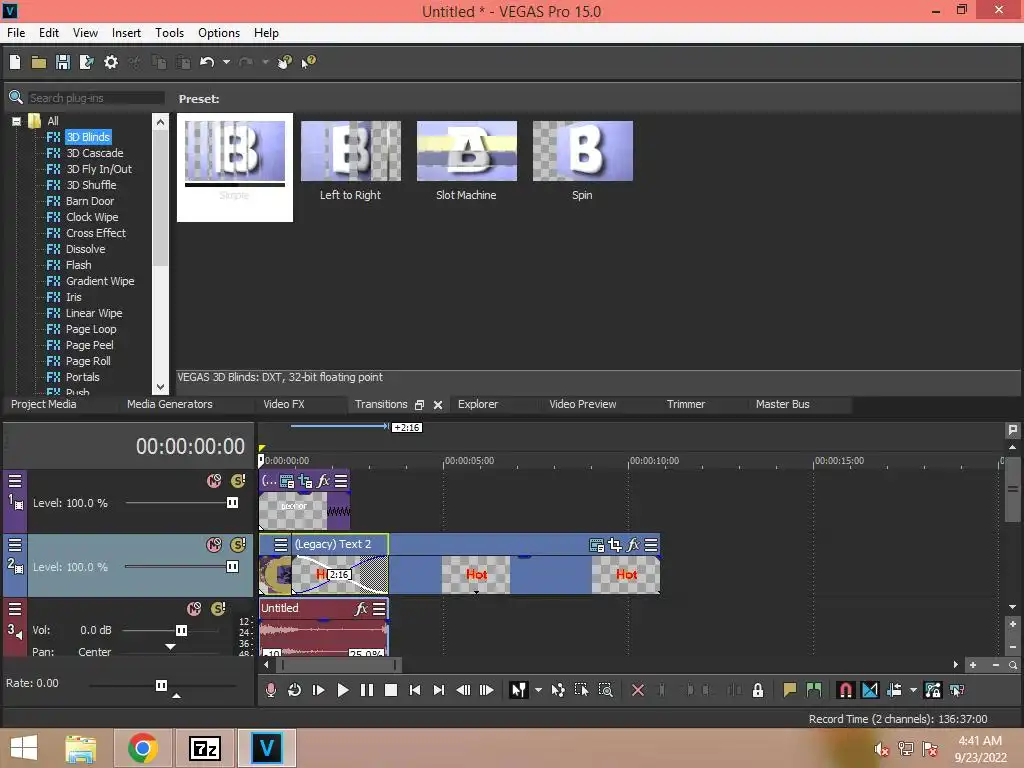Screen dimensions: 1024x768
Task: Open Untitled audio event menu button
Action: click(379, 609)
